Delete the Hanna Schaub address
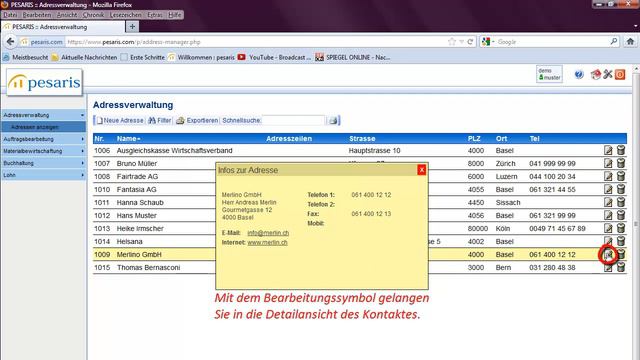This screenshot has height=360, width=640. (621, 202)
